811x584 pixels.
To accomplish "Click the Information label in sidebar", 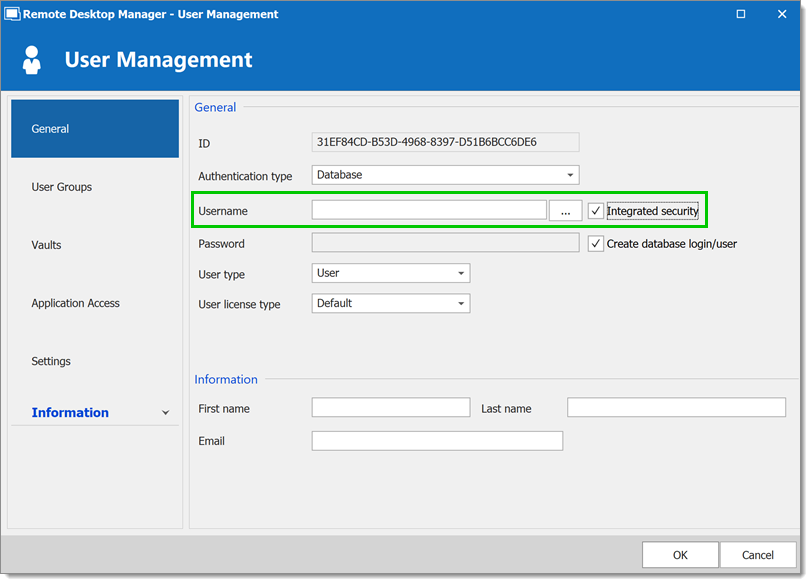I will point(70,413).
